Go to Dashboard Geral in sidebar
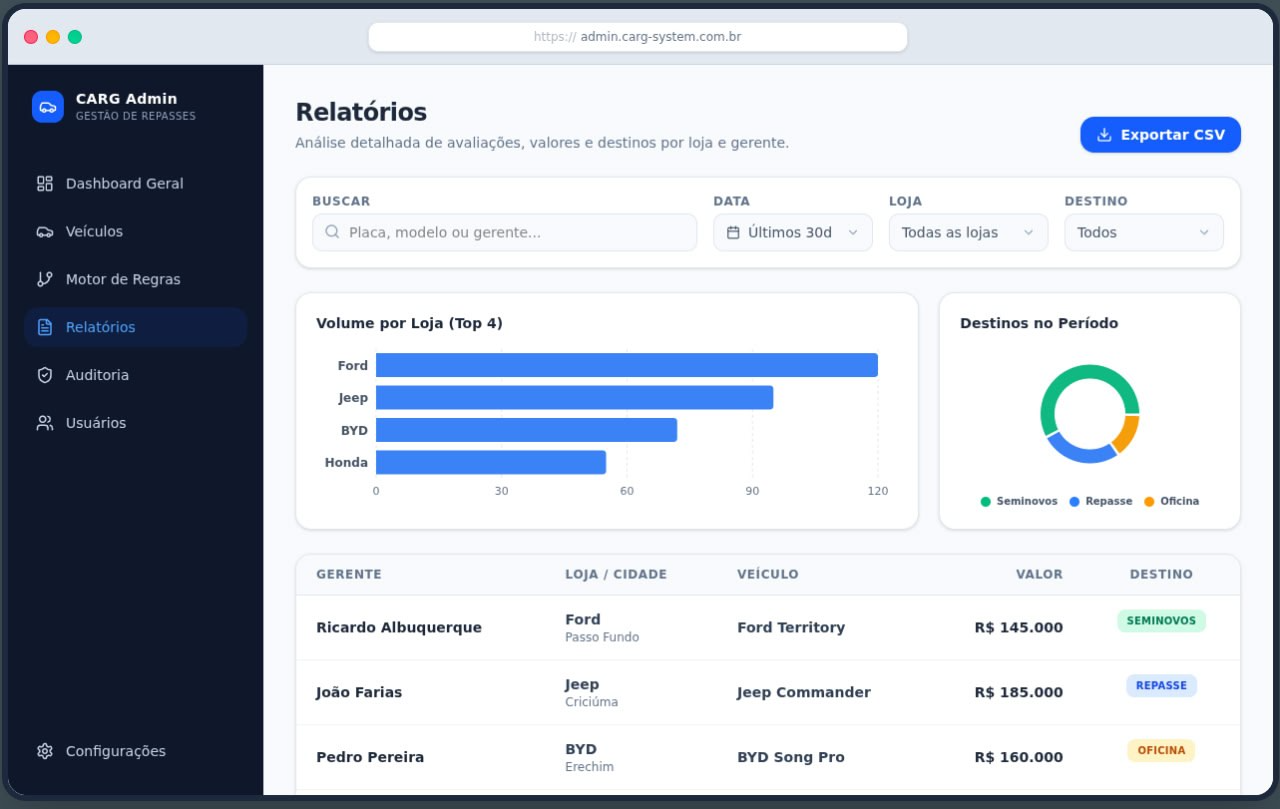This screenshot has height=809, width=1280. (124, 184)
